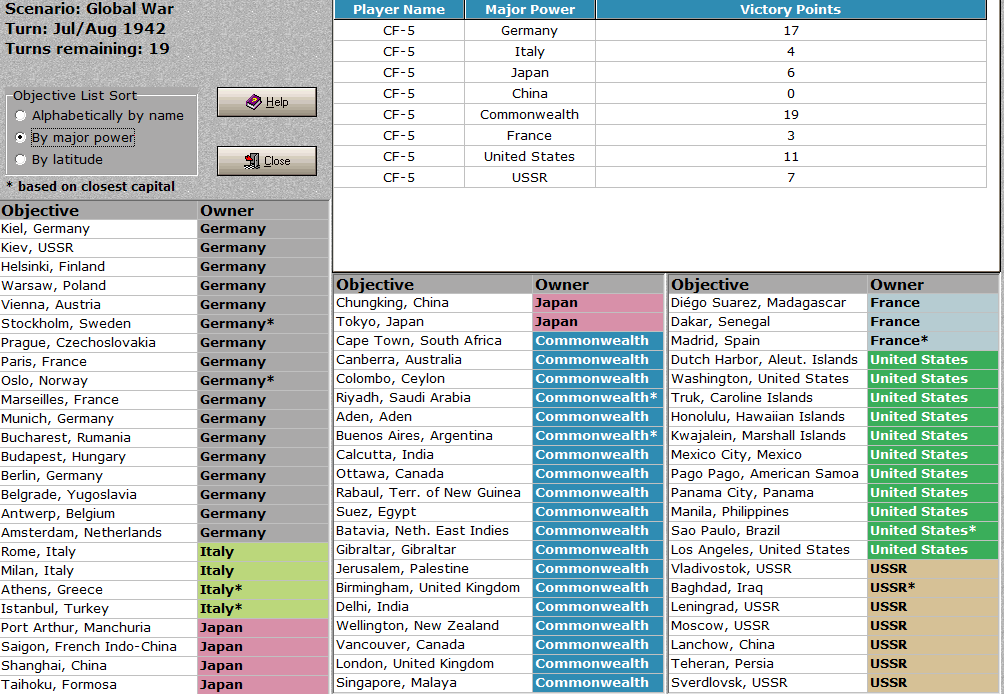Open the Help button
This screenshot has height=694, width=1004.
(267, 102)
